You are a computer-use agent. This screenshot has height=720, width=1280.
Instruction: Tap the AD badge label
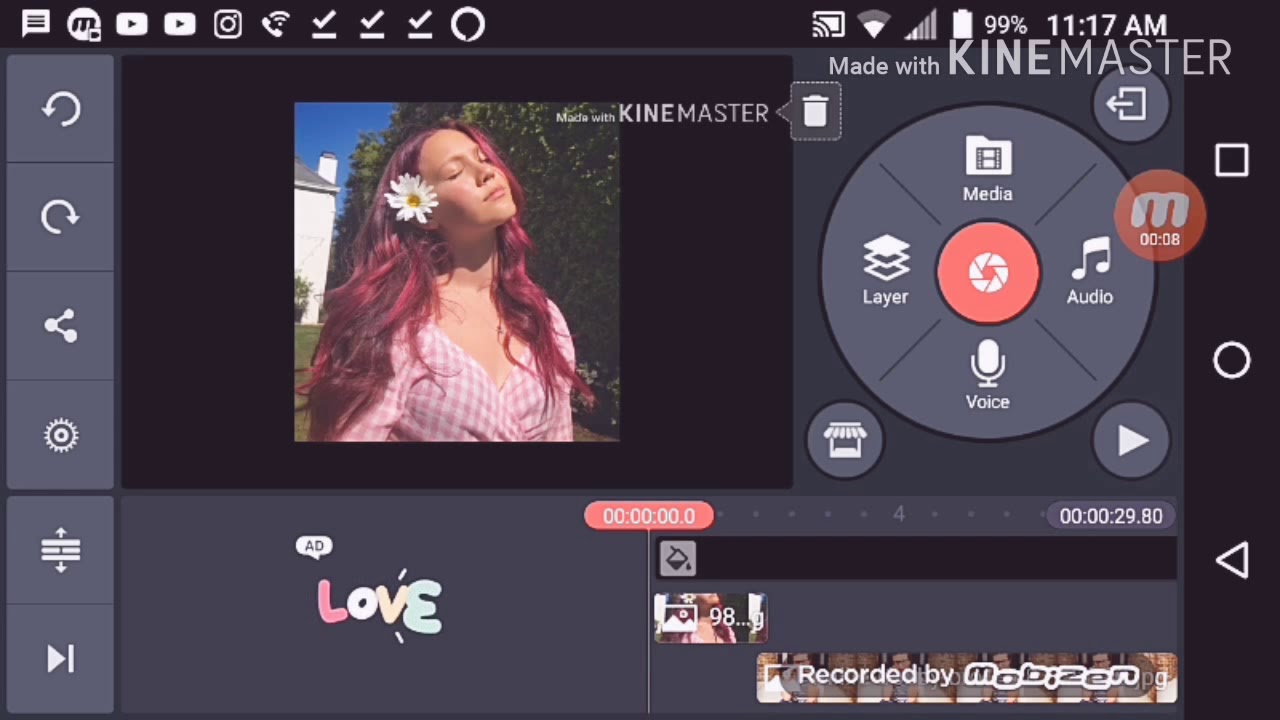tap(314, 546)
